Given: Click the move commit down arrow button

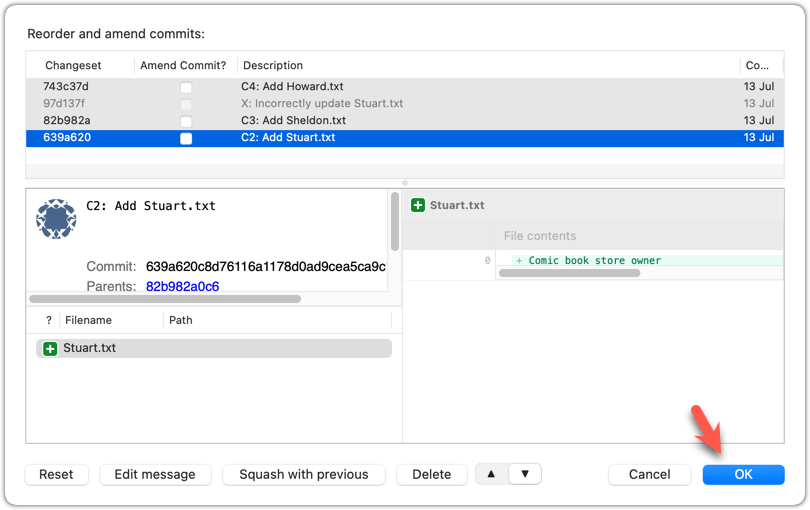Looking at the screenshot, I should click(525, 474).
